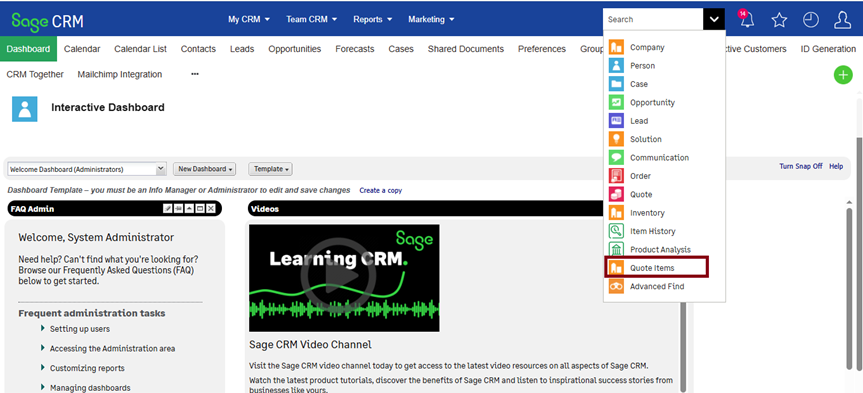Open the Team CRM dropdown menu
Image resolution: width=863 pixels, height=393 pixels.
(312, 19)
